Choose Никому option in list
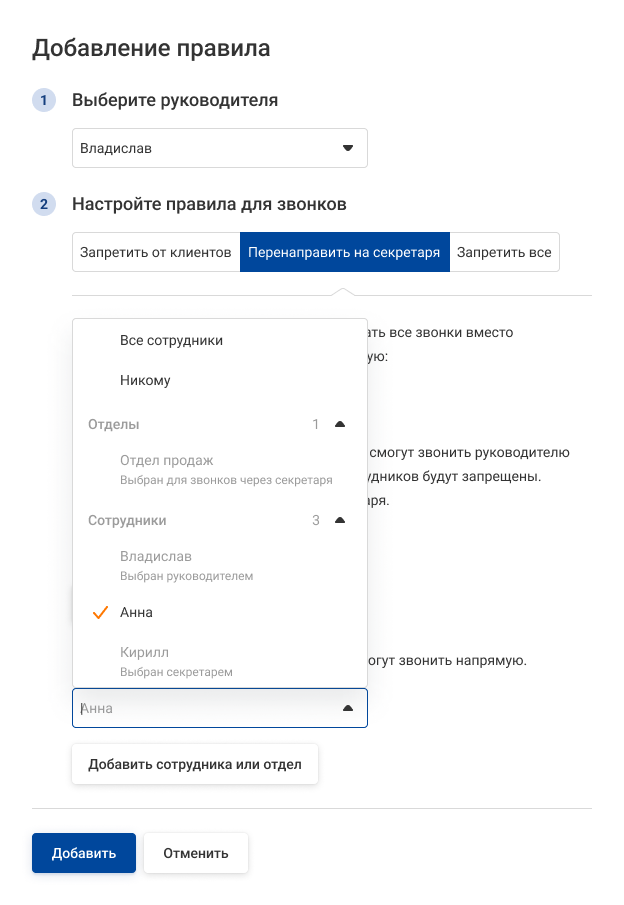The width and height of the screenshot is (624, 905). (145, 380)
